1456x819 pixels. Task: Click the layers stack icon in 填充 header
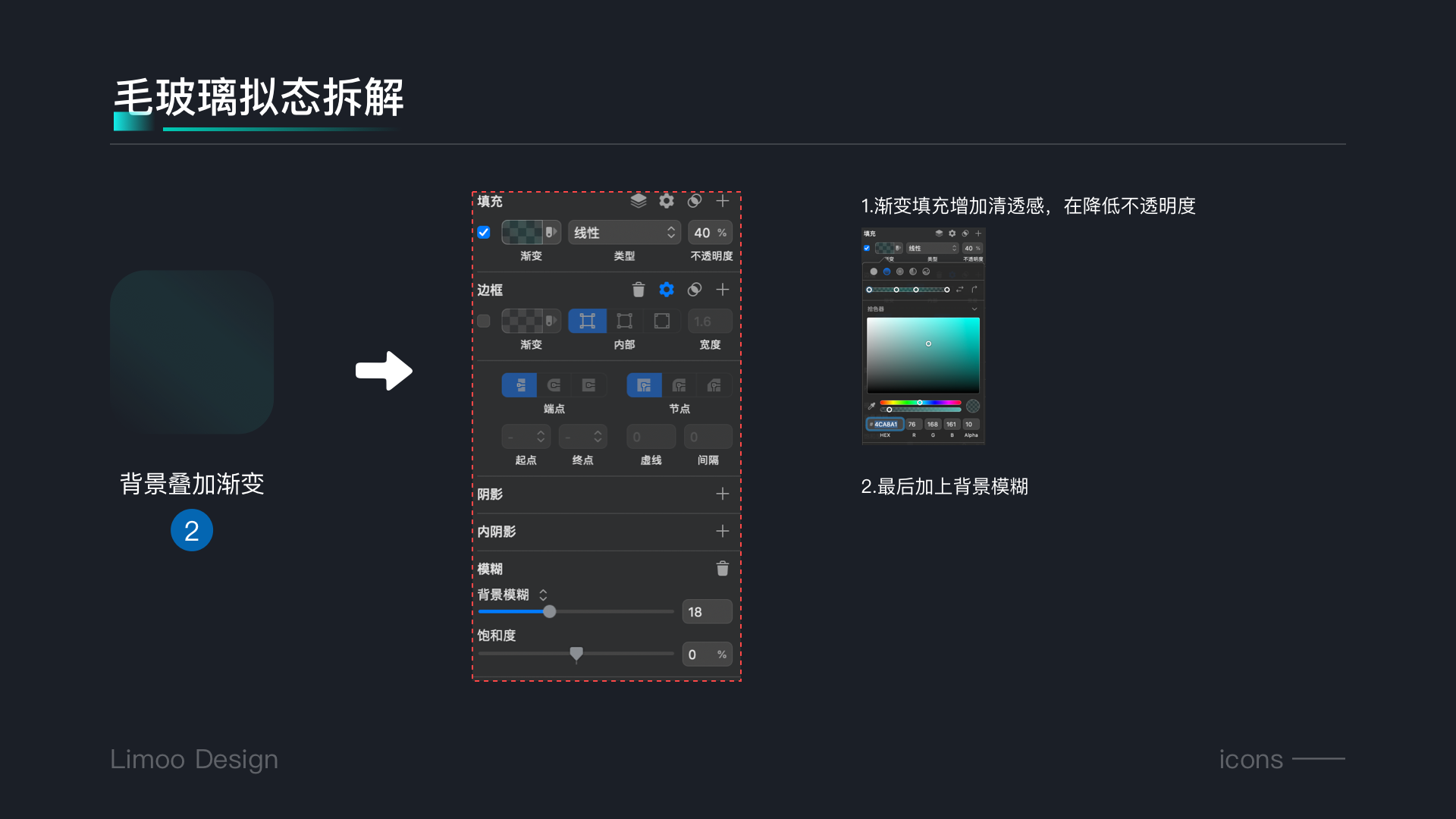coord(639,201)
